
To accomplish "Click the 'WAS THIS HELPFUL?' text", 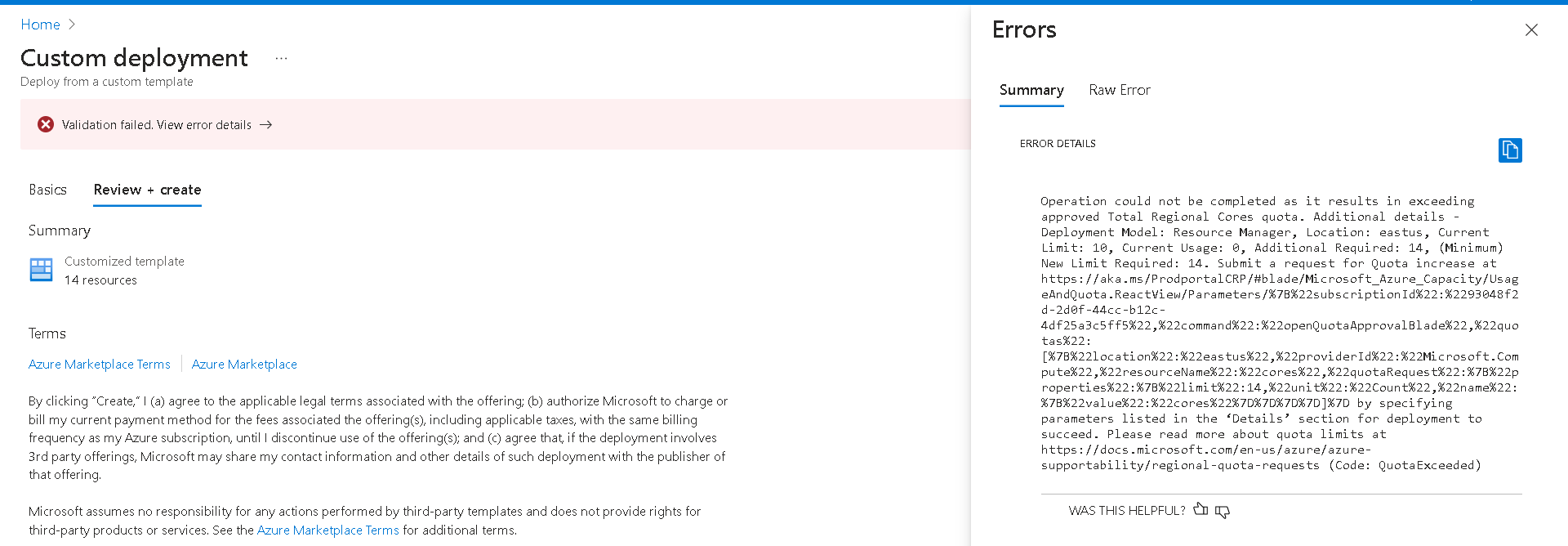I will coord(1127,511).
